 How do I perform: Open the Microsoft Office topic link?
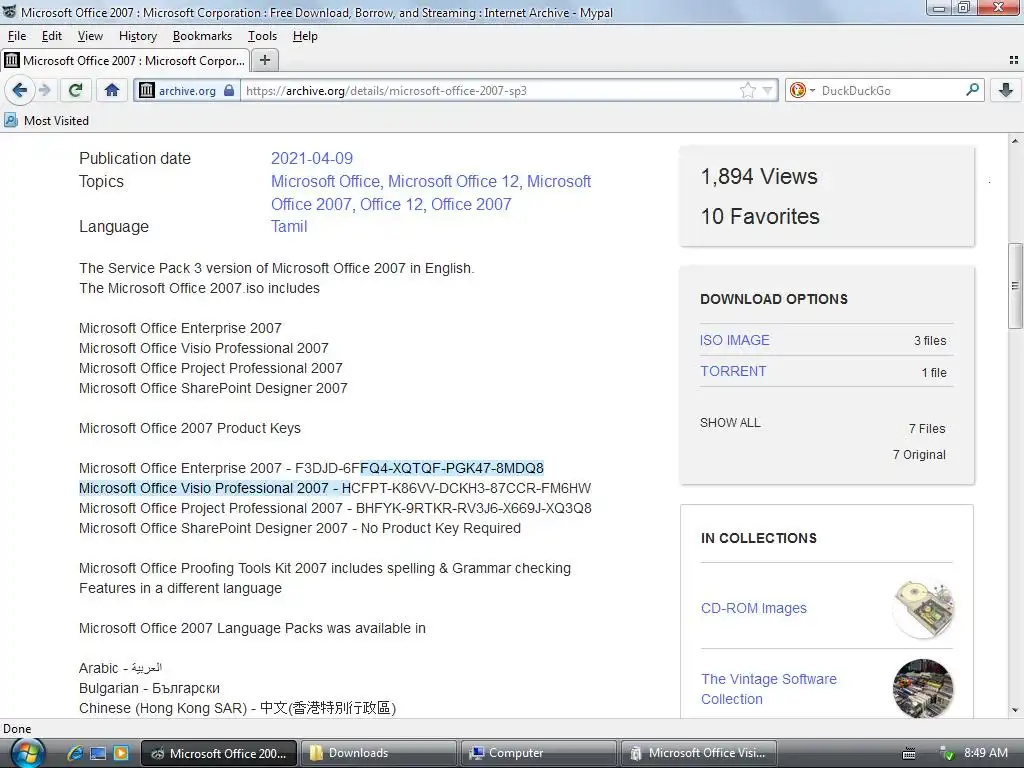click(325, 182)
